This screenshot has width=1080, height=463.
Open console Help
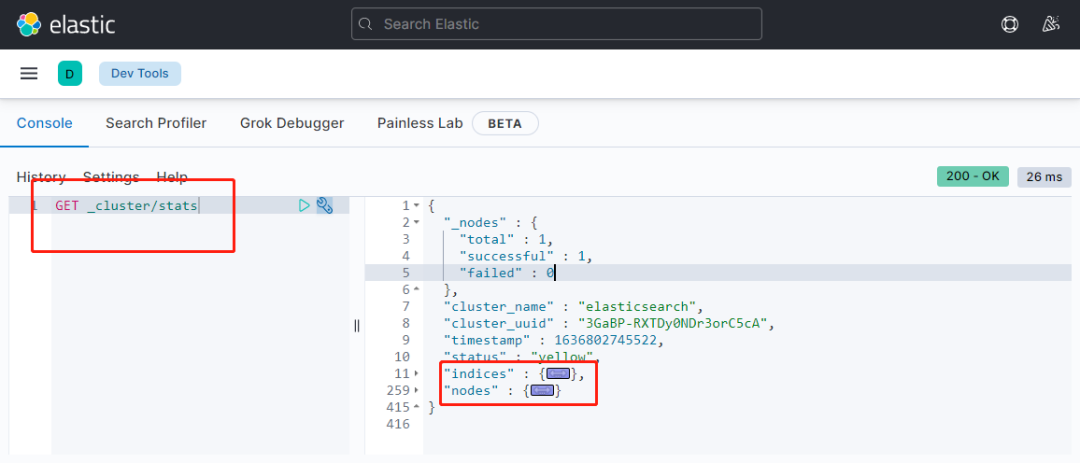172,177
